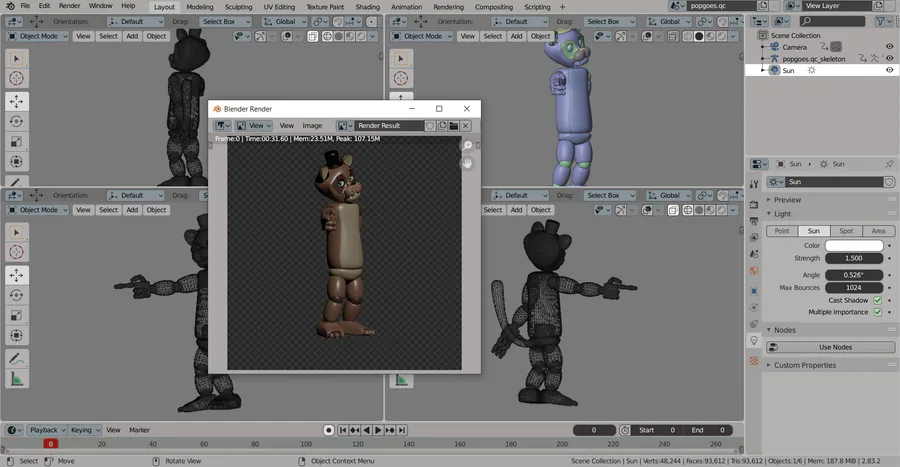Image resolution: width=900 pixels, height=467 pixels.
Task: Click the zoom icon in Blender Render window
Action: 468,146
